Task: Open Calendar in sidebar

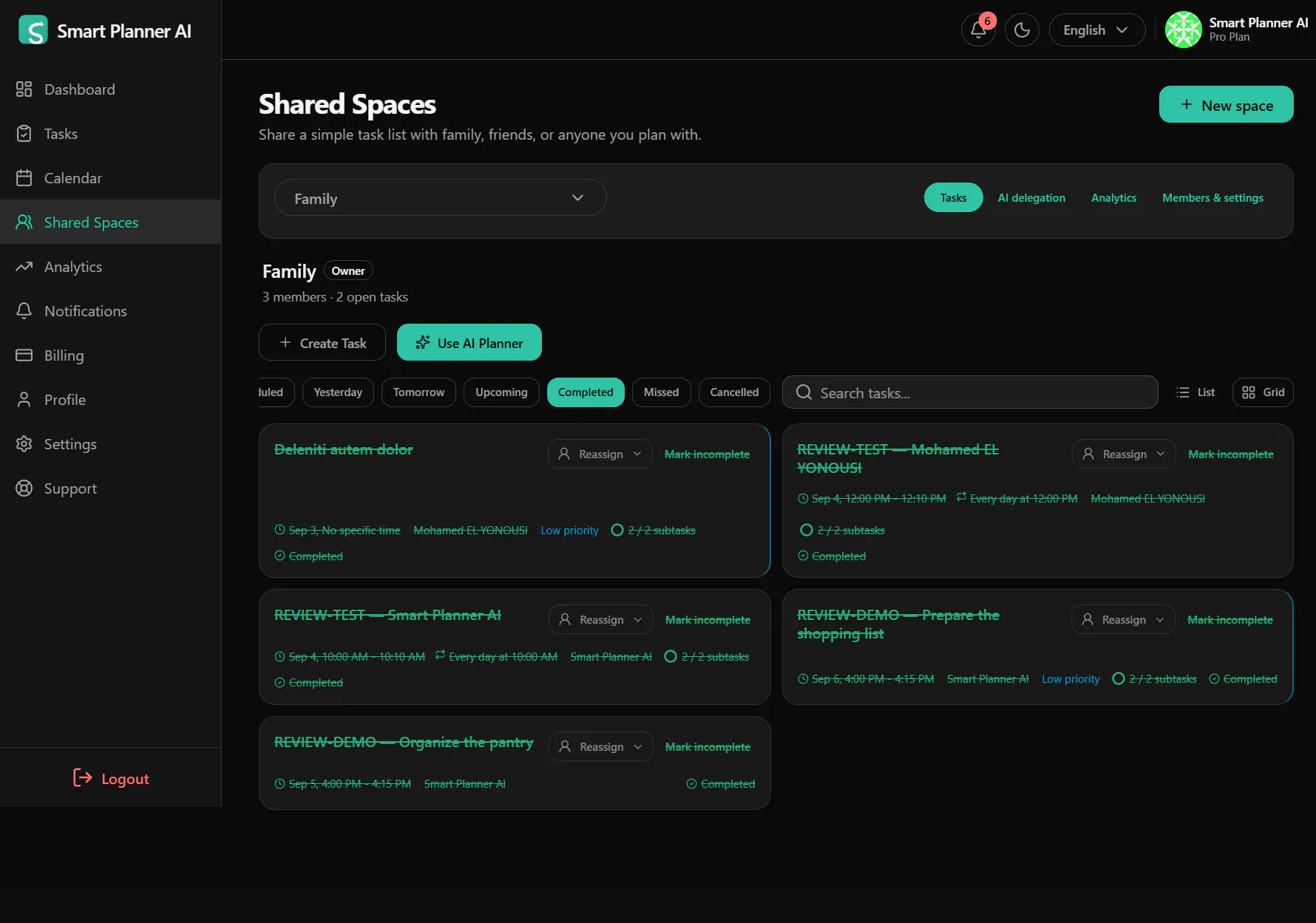Action: (x=110, y=178)
